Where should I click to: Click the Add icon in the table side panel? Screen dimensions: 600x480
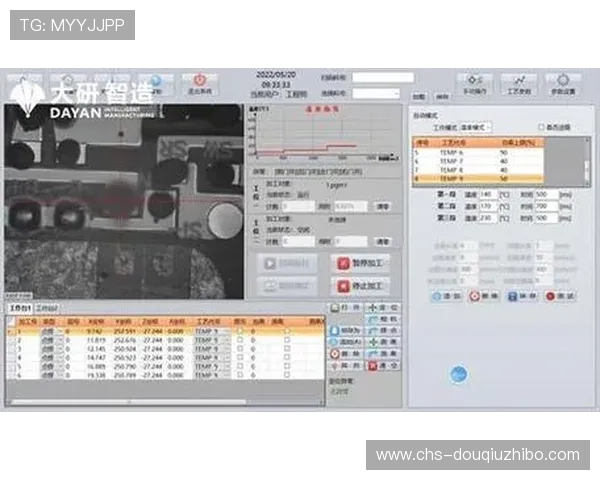(335, 342)
